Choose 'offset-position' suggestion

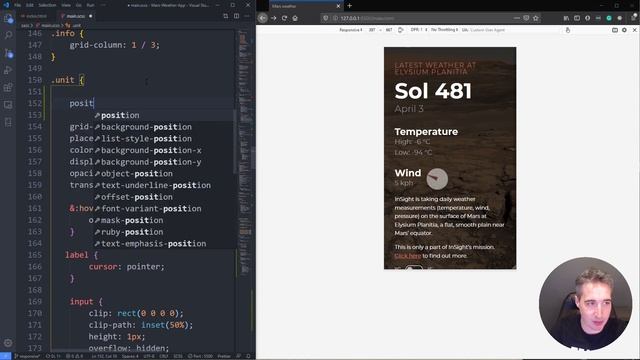pyautogui.click(x=164, y=197)
